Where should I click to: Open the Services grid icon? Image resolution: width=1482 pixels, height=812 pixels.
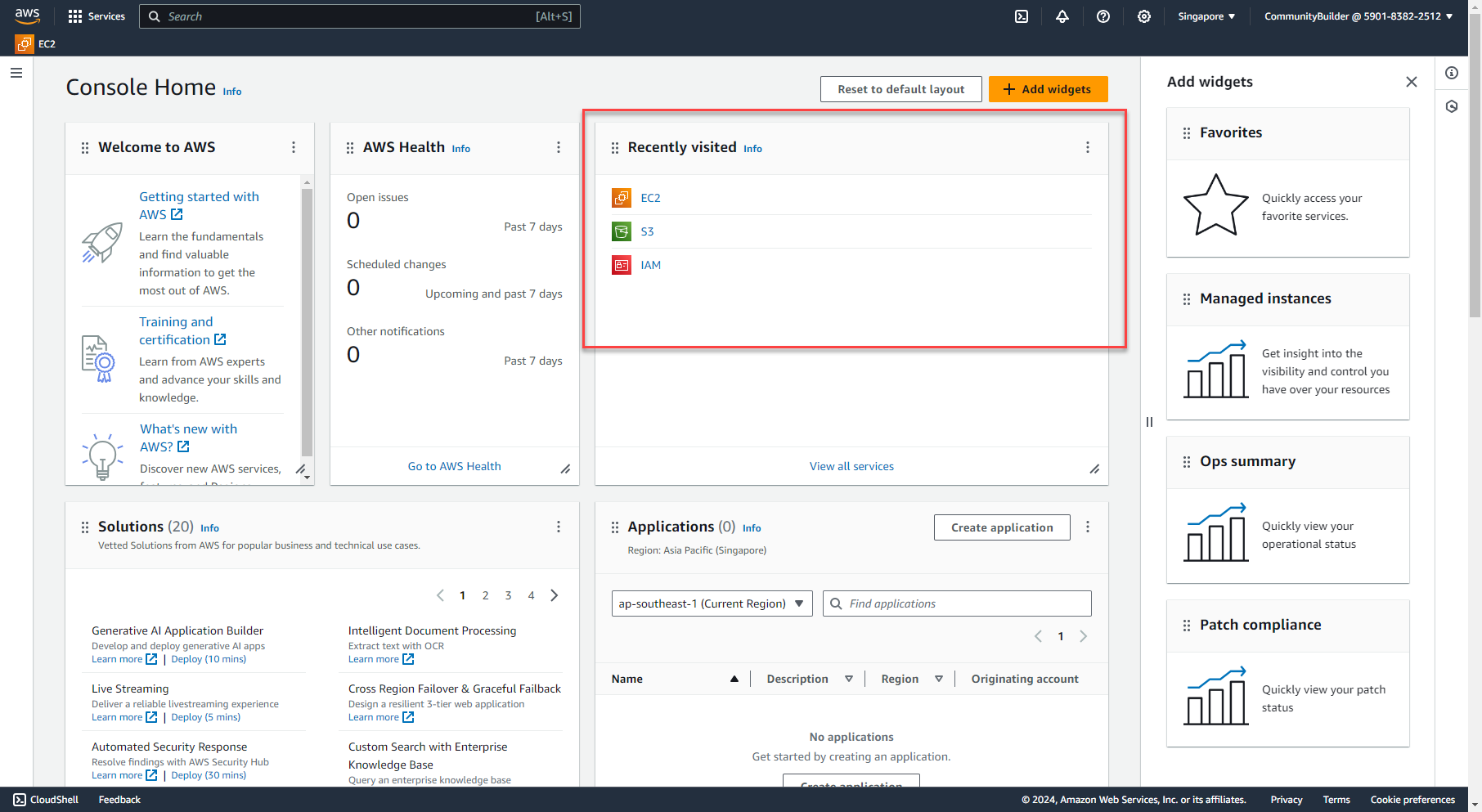click(x=74, y=16)
